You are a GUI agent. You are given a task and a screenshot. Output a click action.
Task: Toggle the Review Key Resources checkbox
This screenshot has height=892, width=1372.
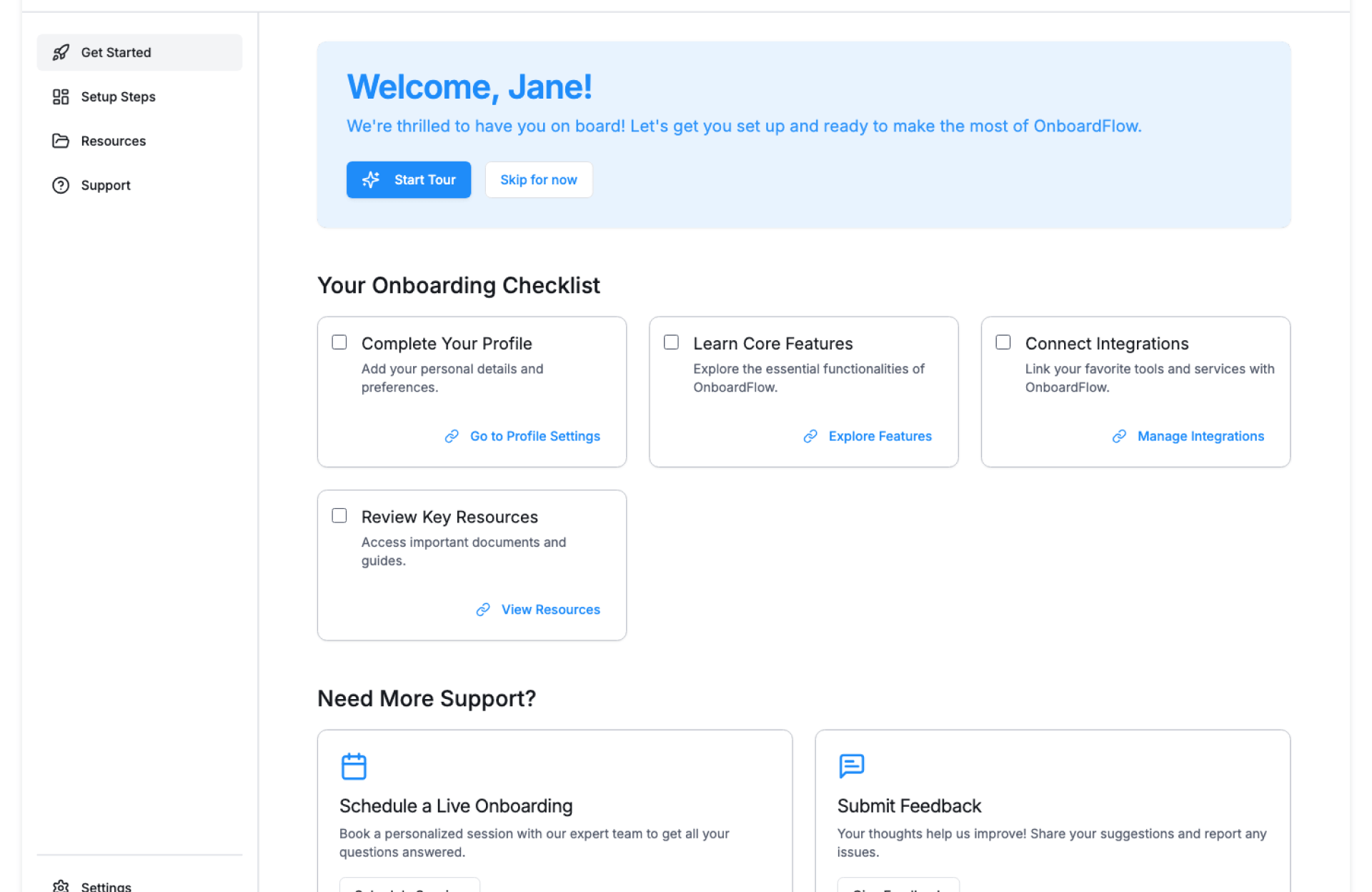(339, 516)
